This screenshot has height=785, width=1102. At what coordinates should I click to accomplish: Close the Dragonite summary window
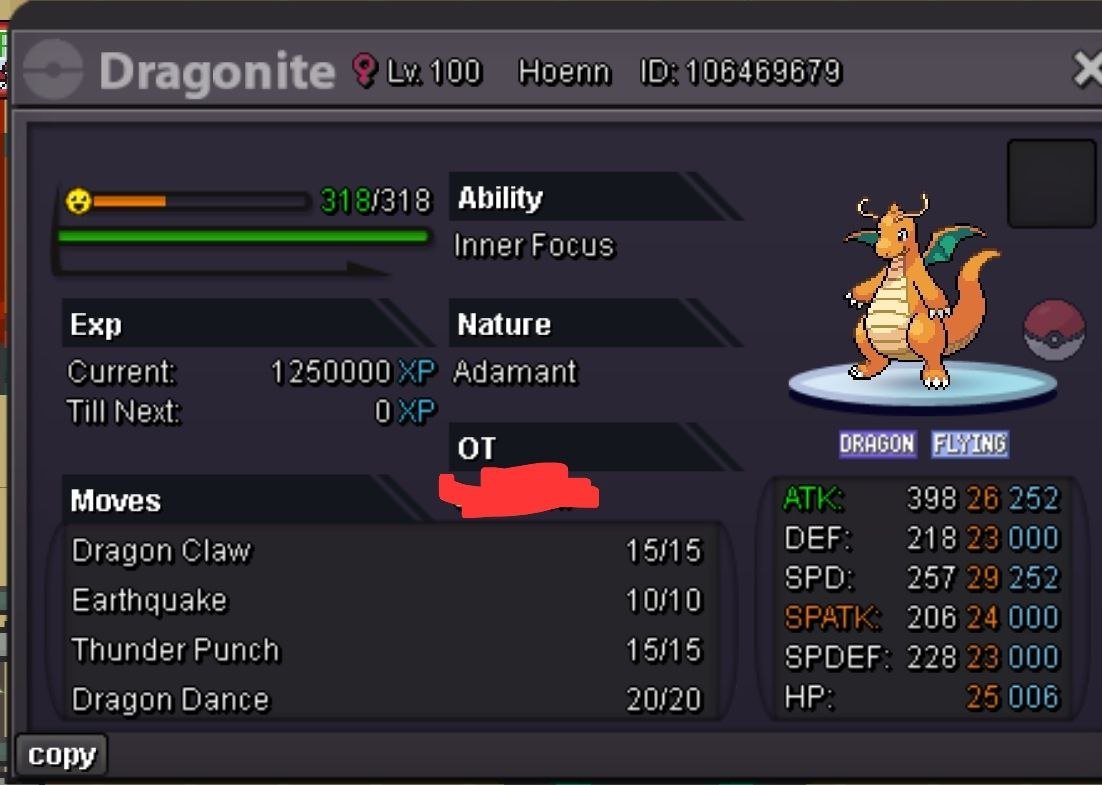point(1087,70)
